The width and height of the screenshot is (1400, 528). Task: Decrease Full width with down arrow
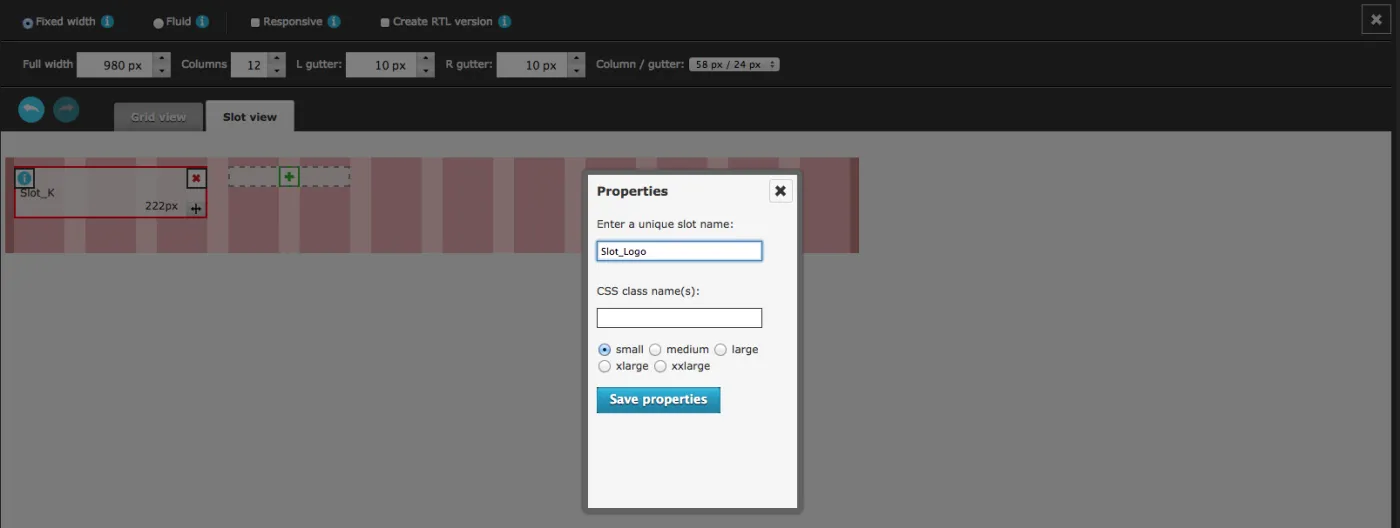point(161,71)
